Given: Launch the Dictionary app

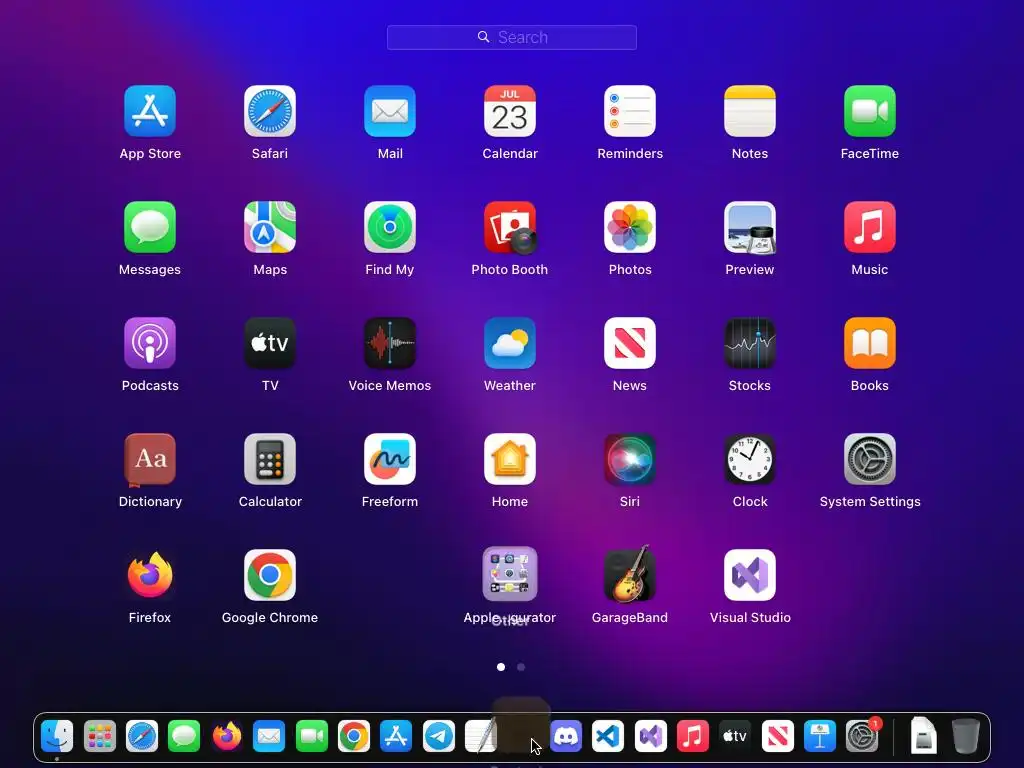Looking at the screenshot, I should pos(150,459).
